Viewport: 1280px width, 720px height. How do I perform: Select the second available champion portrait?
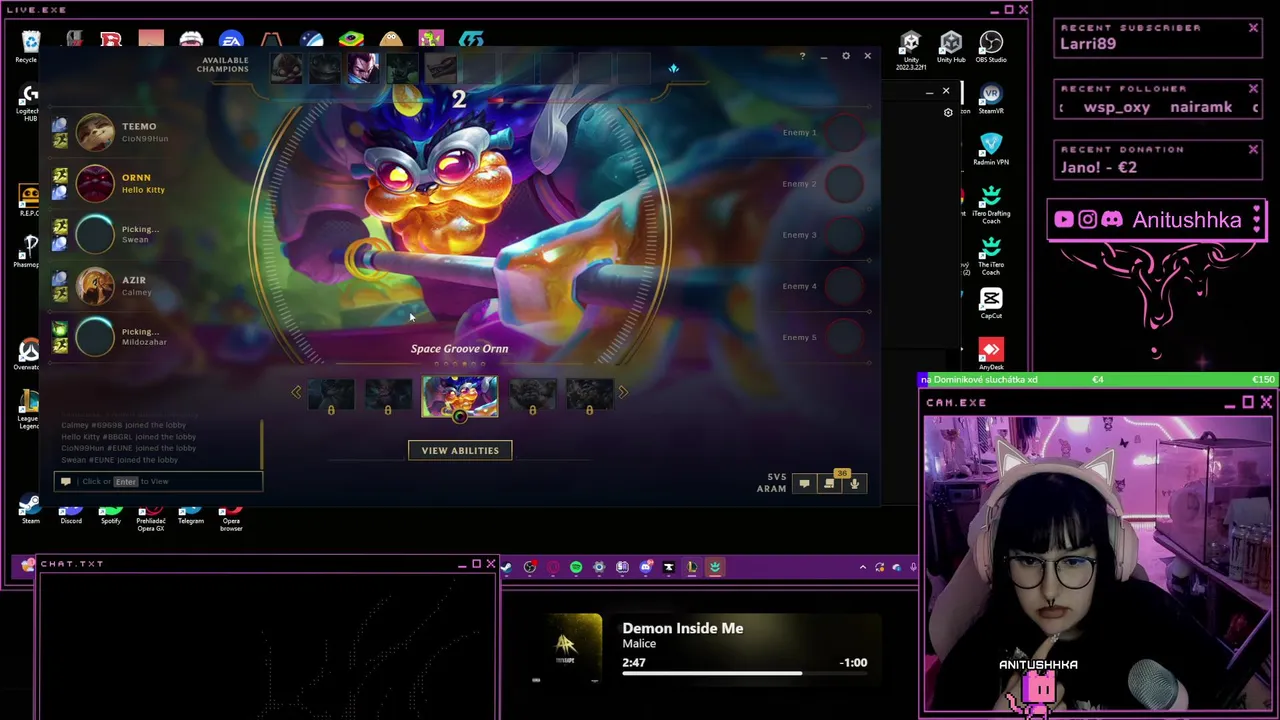coord(325,68)
